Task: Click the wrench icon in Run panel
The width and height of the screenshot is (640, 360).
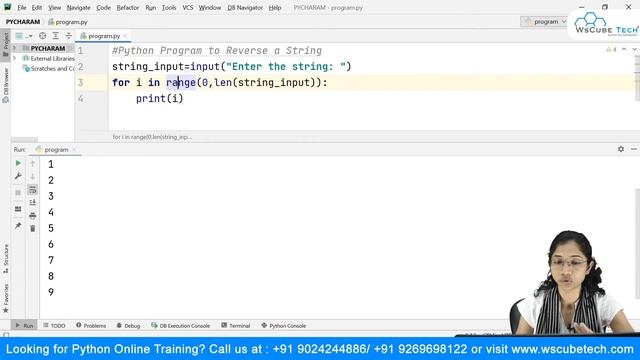Action: 18,176
